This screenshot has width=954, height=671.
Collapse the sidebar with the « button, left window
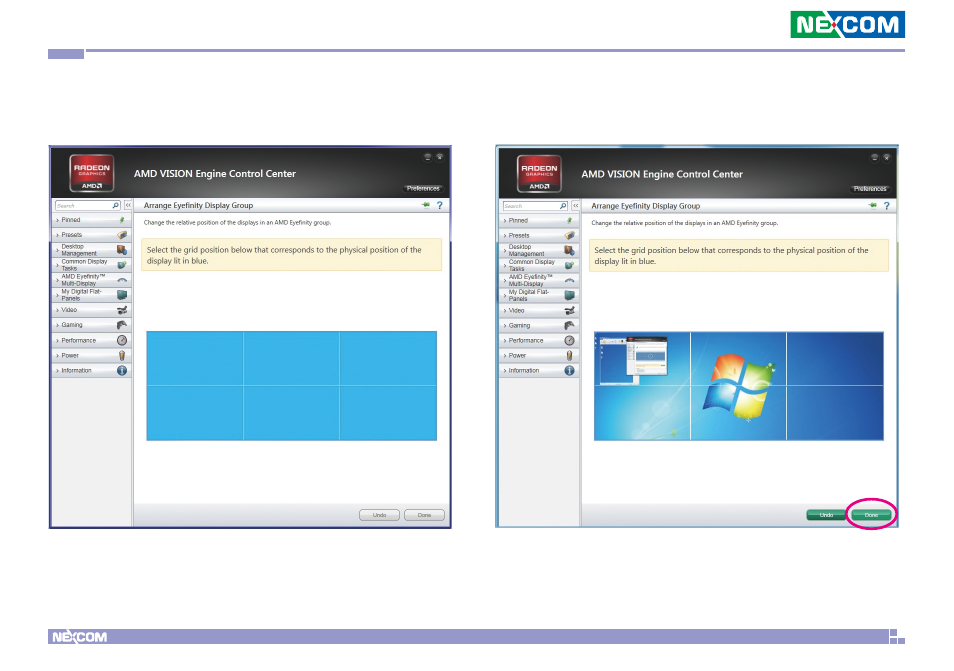[128, 206]
